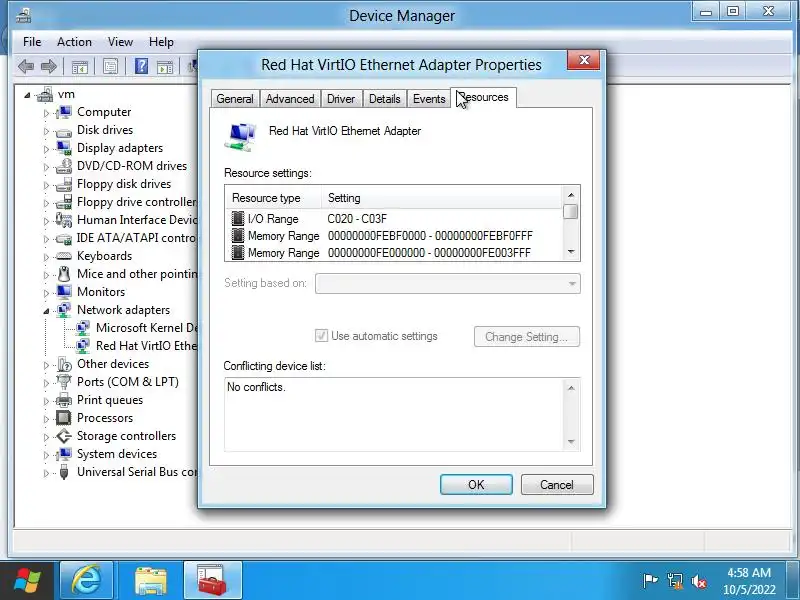Select the Monitors icon
Image resolution: width=800 pixels, height=600 pixels.
point(64,291)
